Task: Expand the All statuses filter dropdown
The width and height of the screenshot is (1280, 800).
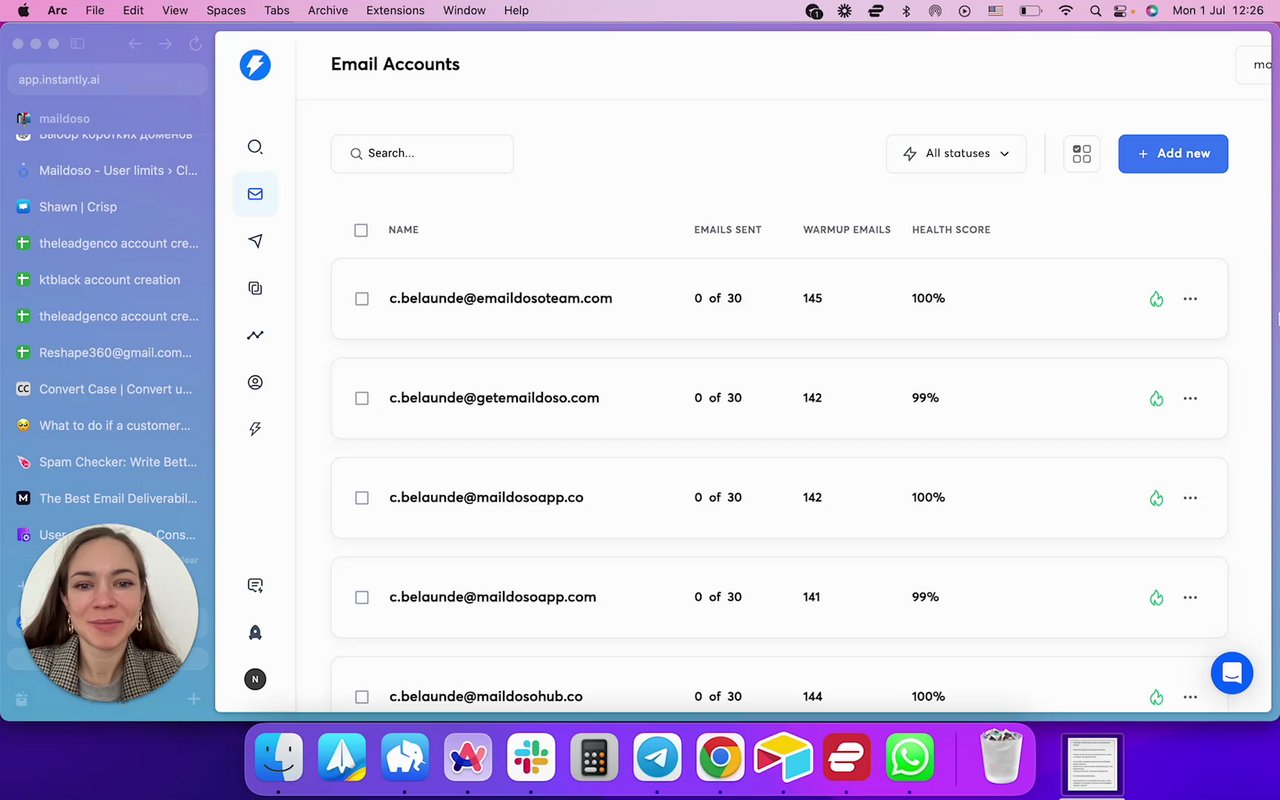Action: click(x=956, y=154)
